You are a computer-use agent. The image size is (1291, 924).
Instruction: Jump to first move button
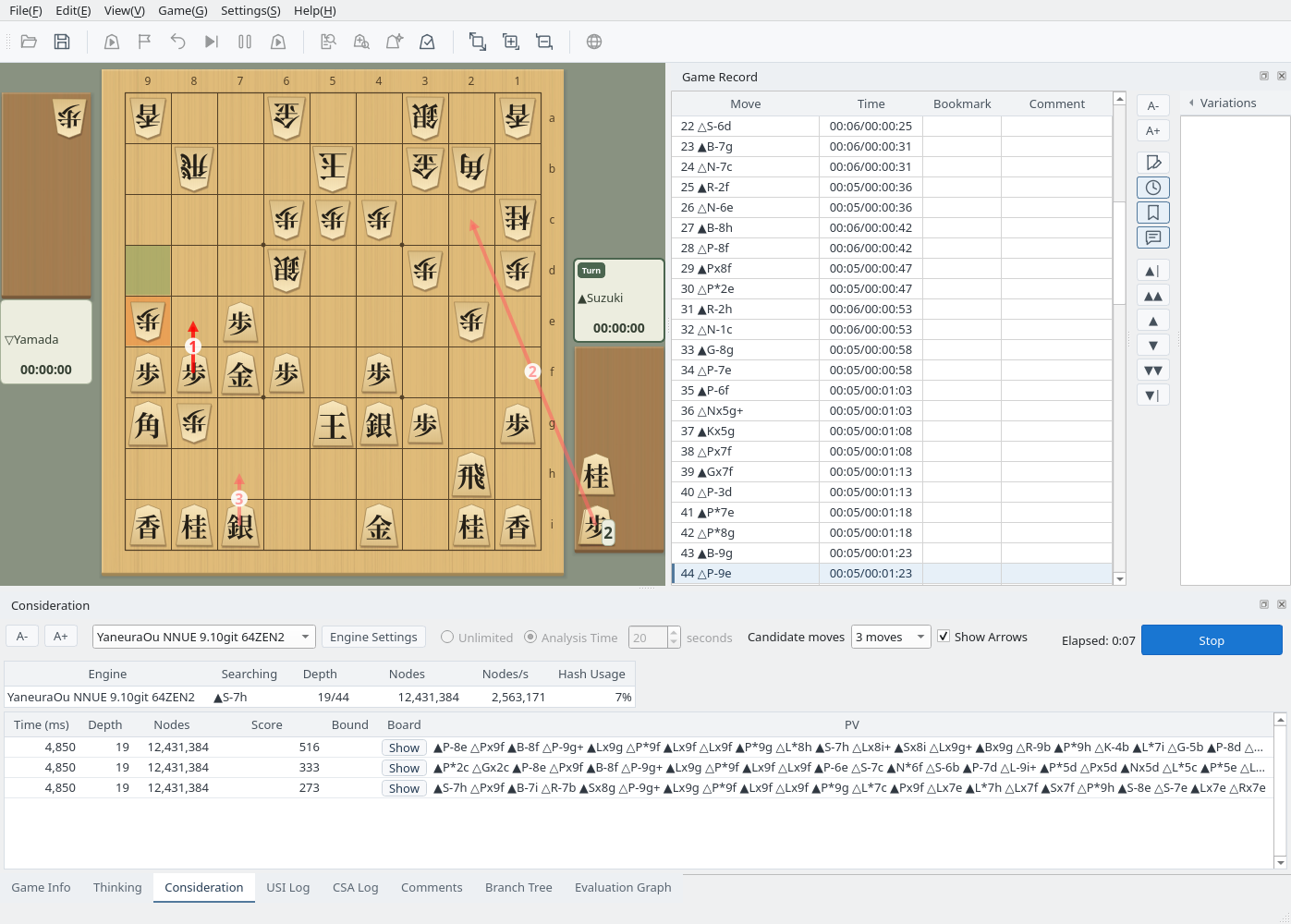[x=1153, y=271]
